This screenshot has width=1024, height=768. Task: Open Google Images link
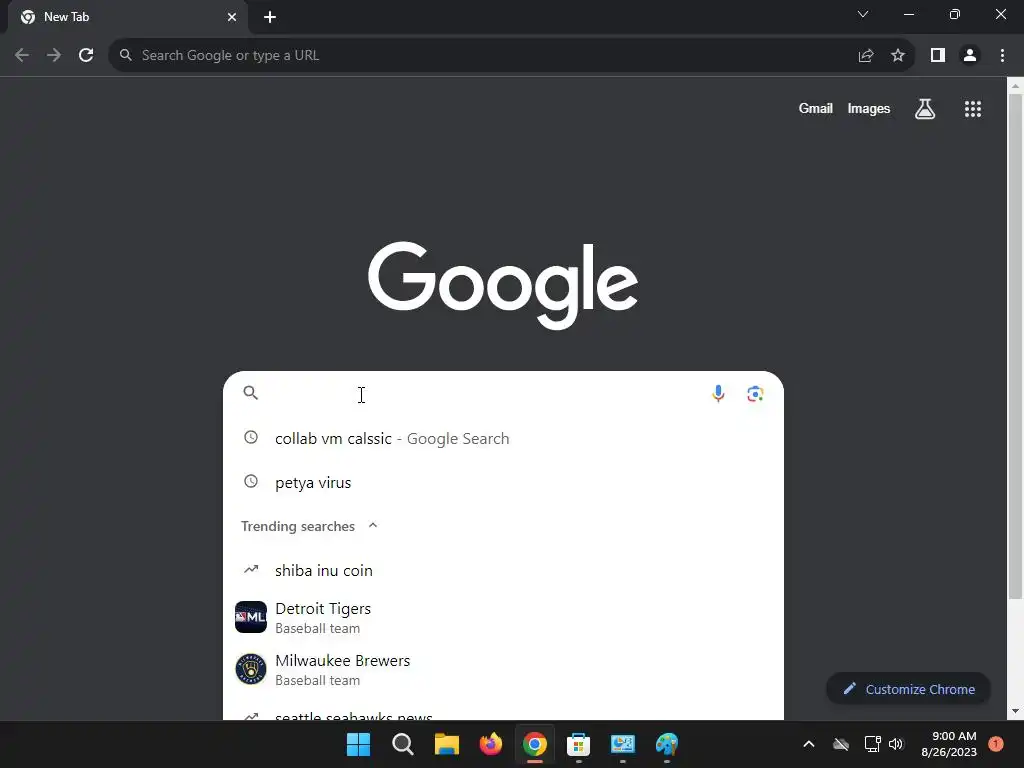[x=869, y=108]
